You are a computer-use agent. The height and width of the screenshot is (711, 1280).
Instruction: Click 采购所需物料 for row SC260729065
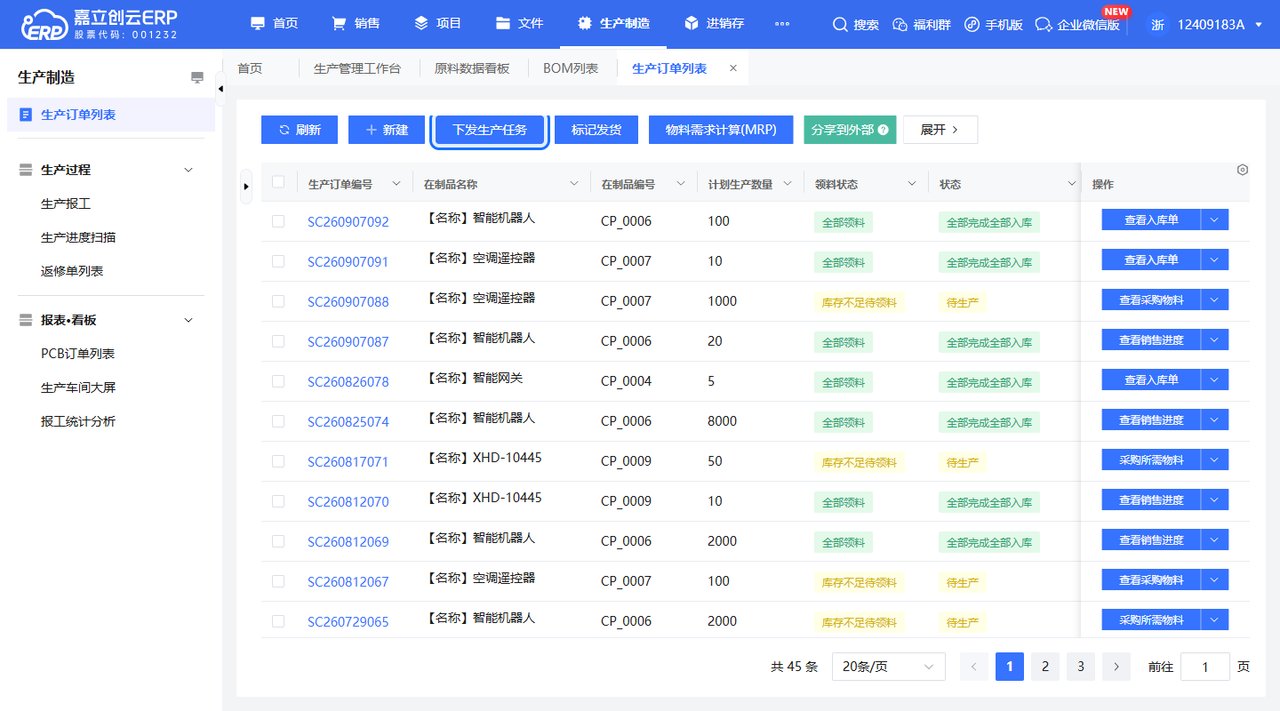click(x=1151, y=620)
